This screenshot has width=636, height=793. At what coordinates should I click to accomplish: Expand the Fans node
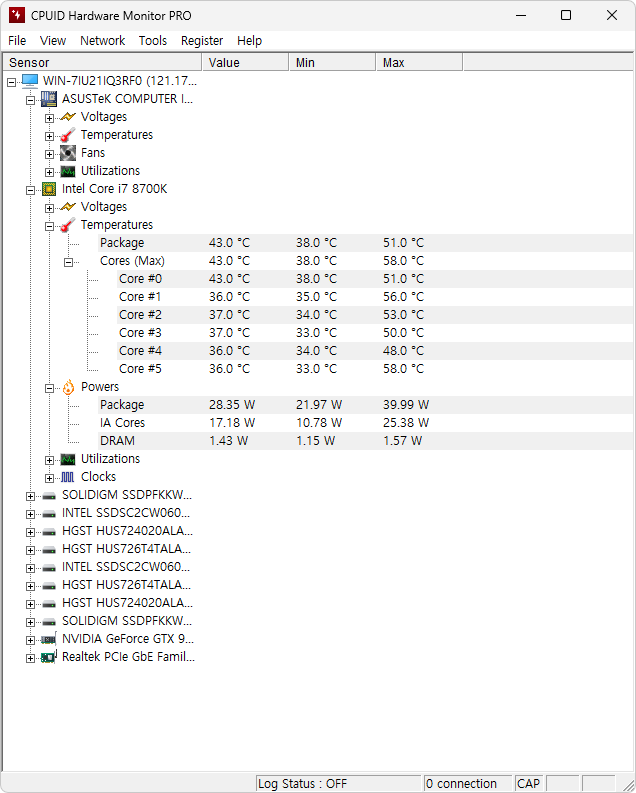[x=50, y=154]
